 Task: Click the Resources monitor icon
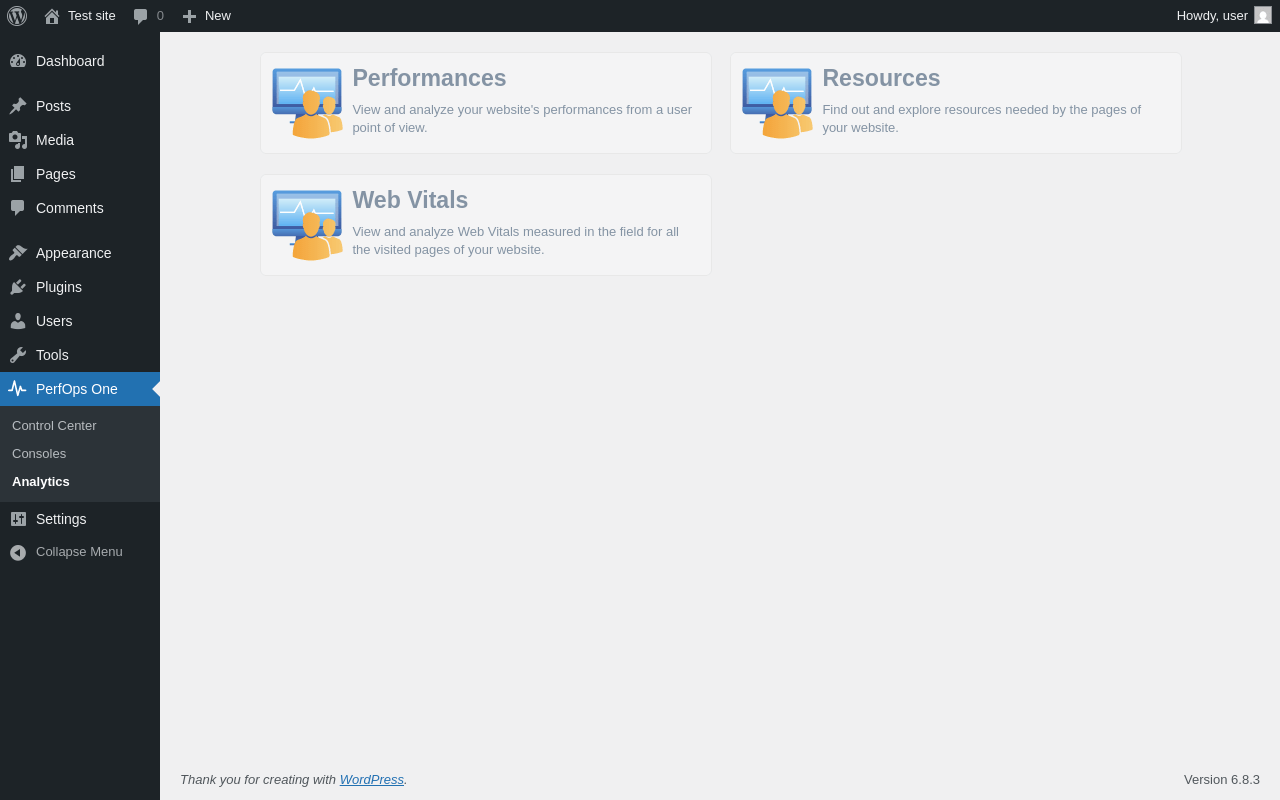[x=777, y=103]
